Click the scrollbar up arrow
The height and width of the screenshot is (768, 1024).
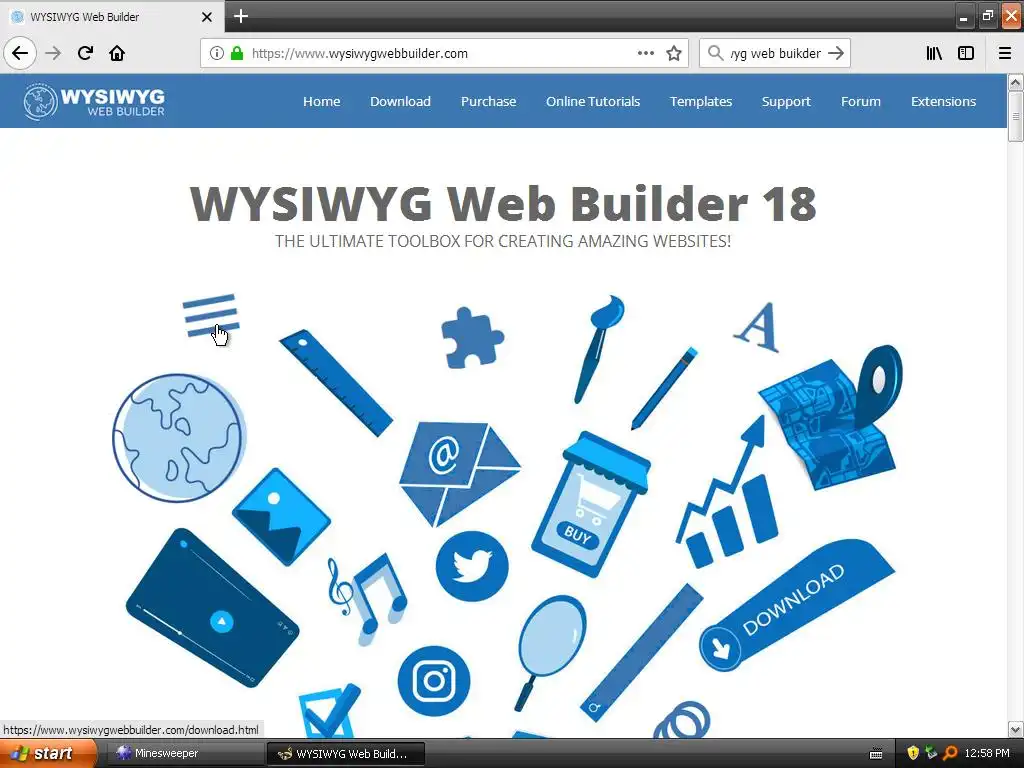pos(1016,82)
